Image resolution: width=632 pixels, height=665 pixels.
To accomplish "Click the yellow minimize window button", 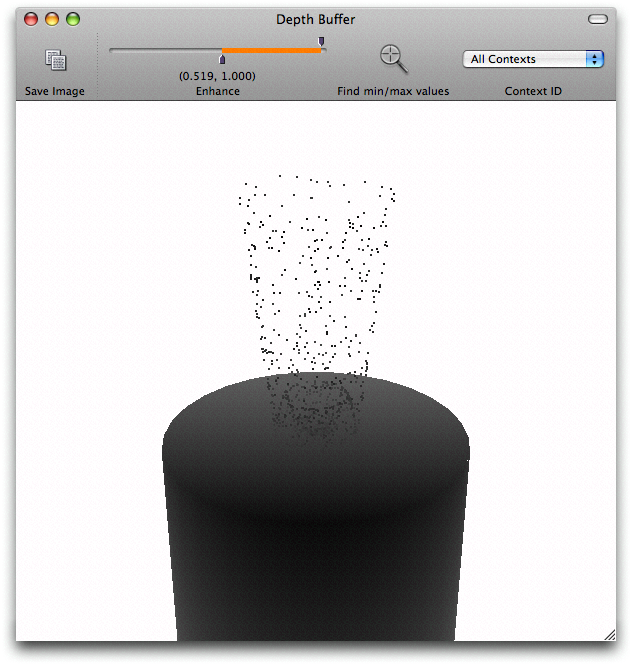I will pos(52,19).
